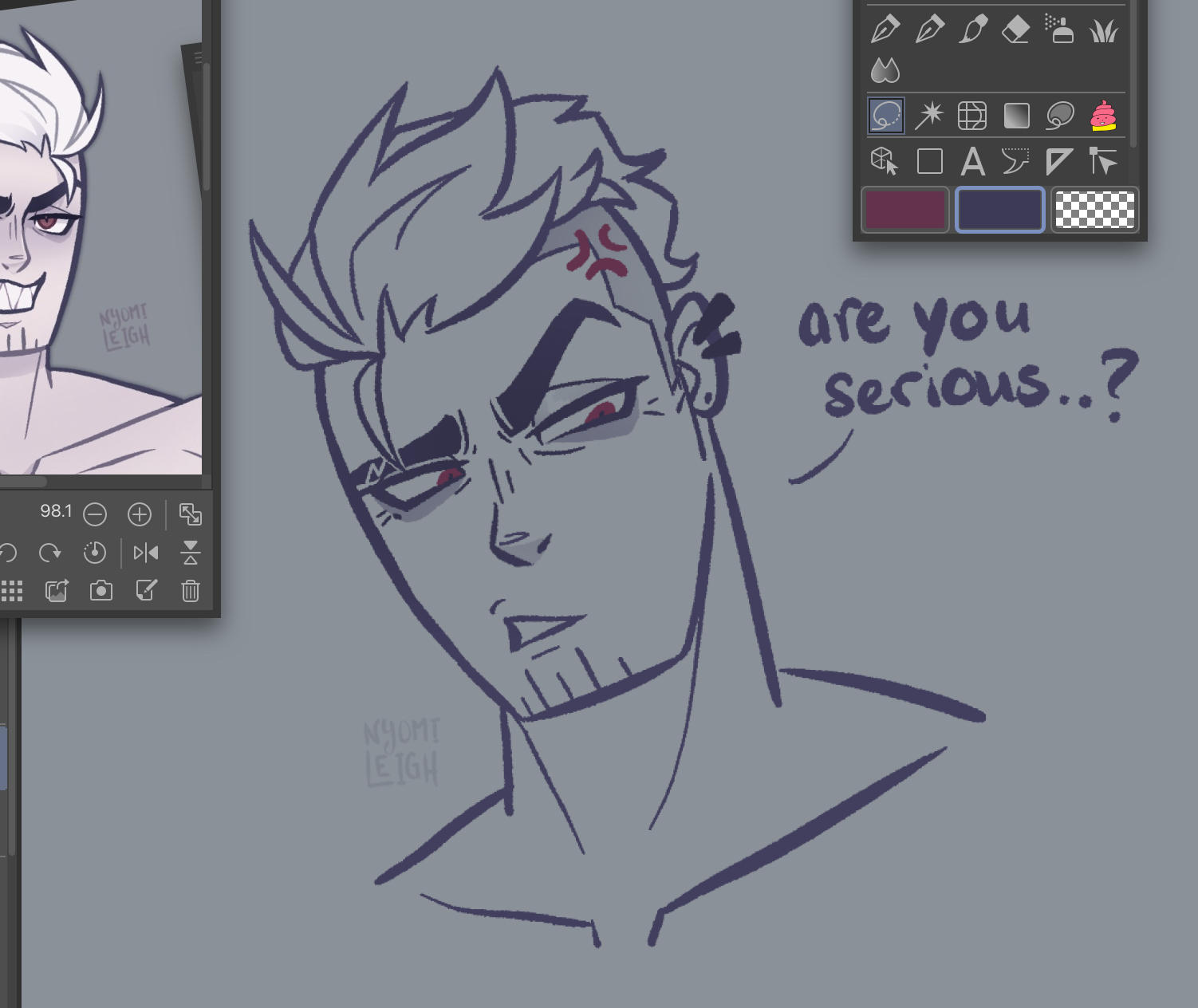Zoom in the Sub View image
1198x1008 pixels.
pos(140,514)
